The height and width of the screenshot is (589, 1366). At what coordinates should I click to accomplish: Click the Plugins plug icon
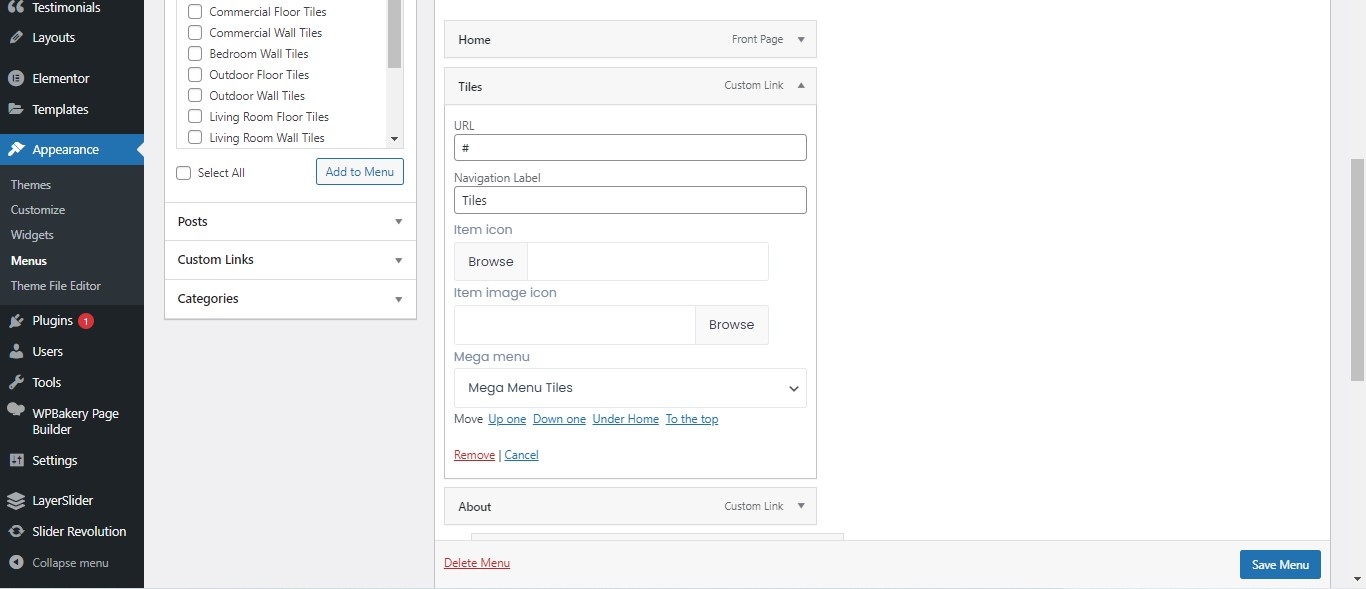click(16, 321)
